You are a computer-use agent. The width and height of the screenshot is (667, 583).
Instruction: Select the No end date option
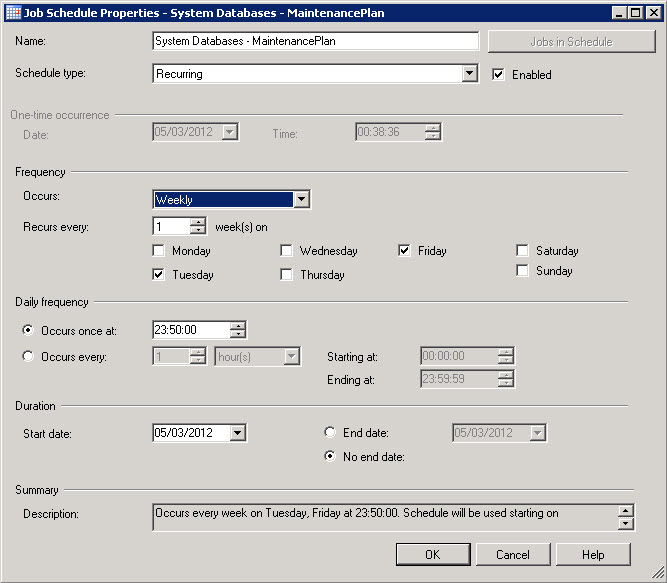coord(330,456)
